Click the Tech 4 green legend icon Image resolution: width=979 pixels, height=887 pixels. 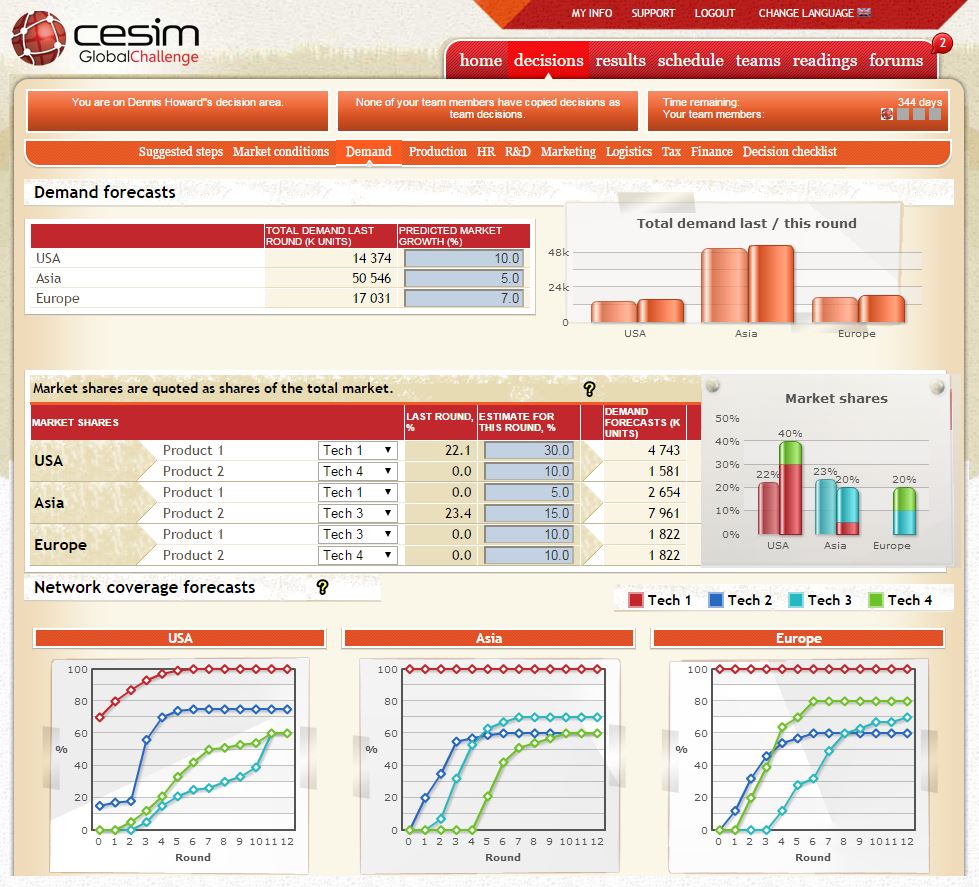[x=875, y=600]
